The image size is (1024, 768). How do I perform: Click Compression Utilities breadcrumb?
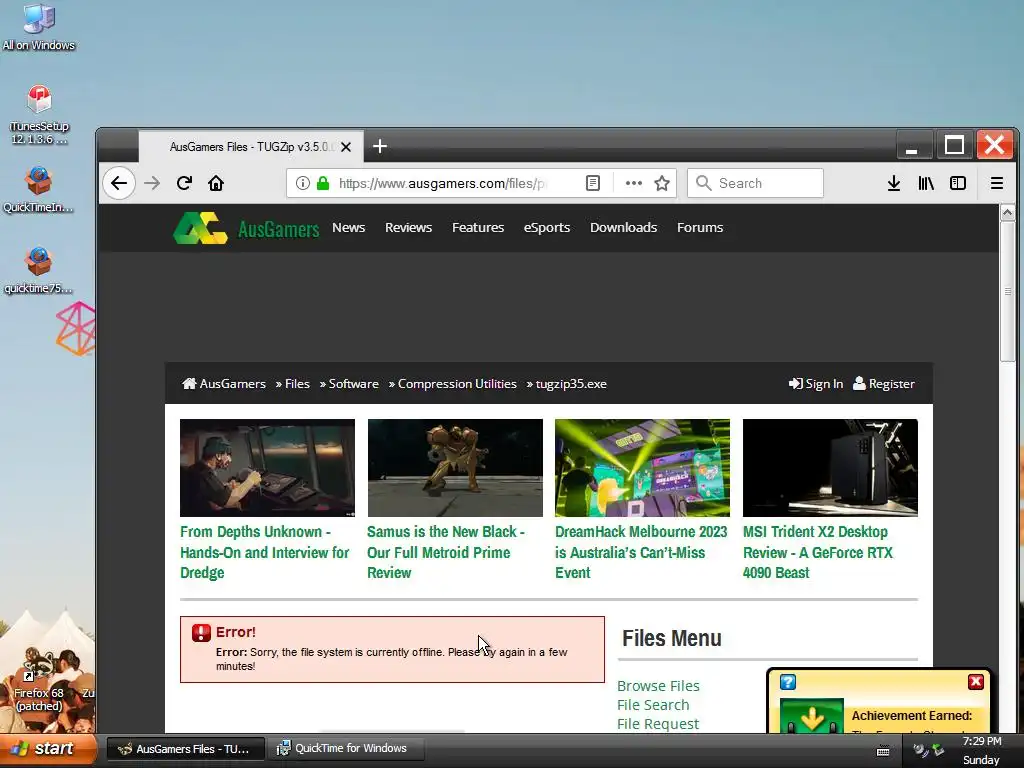click(457, 384)
